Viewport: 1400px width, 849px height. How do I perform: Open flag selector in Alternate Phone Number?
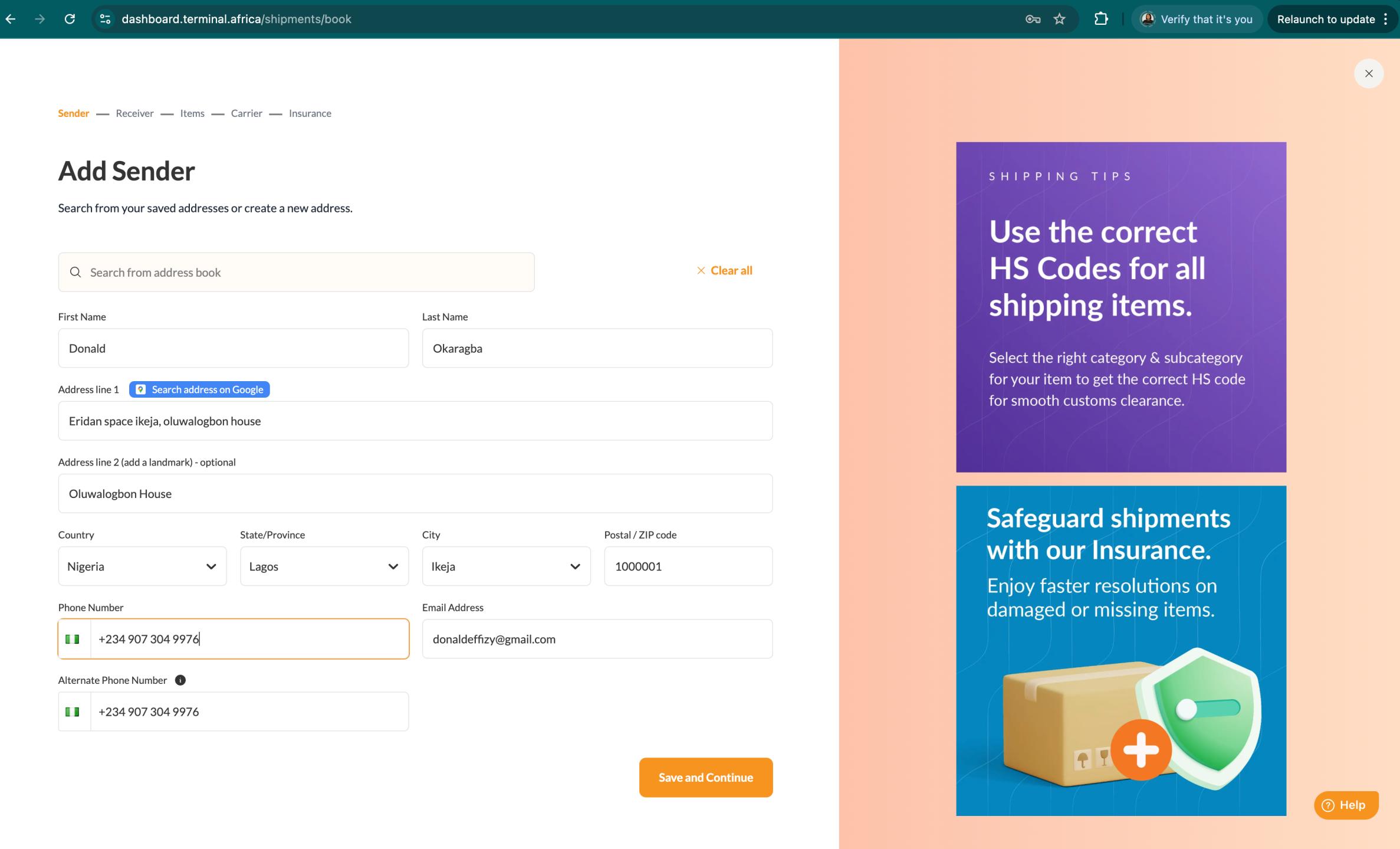tap(73, 712)
